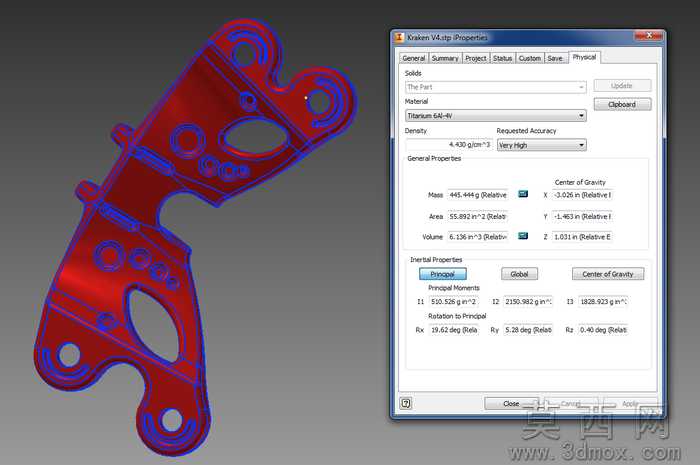Click the Close button
Screen dimensions: 700x465
(511, 403)
